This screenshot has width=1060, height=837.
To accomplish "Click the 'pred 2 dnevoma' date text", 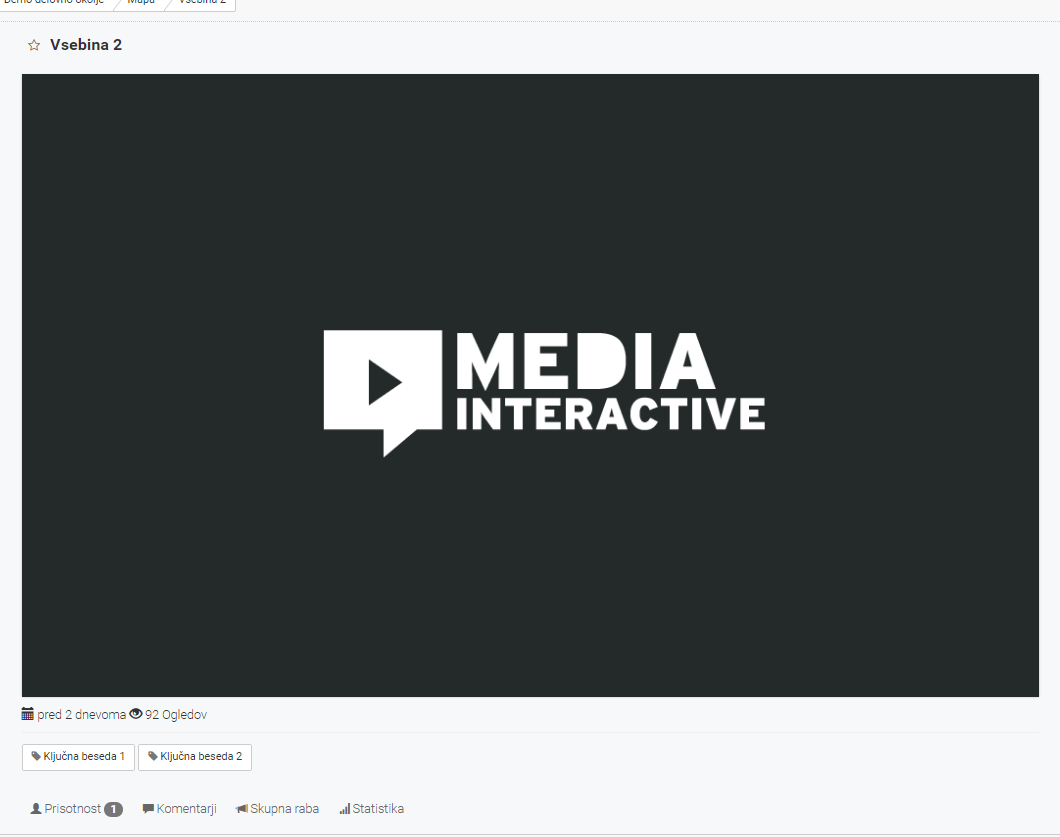I will point(81,715).
